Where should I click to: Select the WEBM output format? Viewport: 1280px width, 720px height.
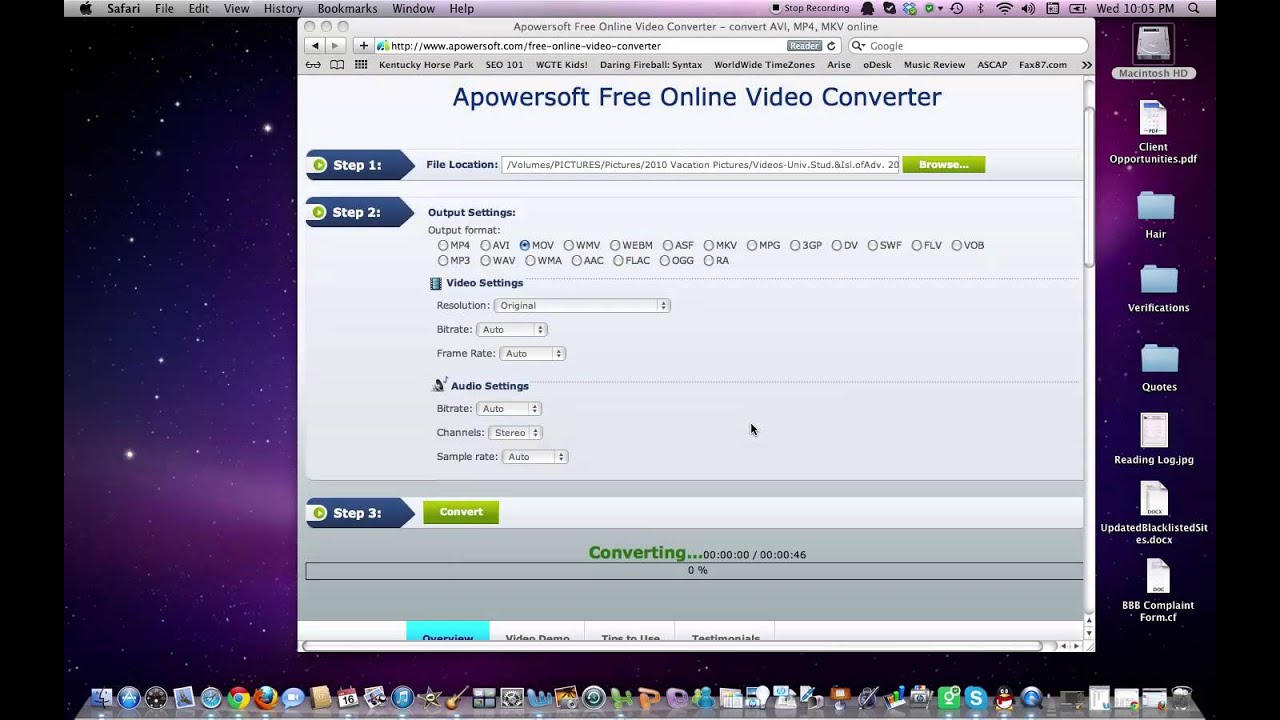pyautogui.click(x=615, y=245)
